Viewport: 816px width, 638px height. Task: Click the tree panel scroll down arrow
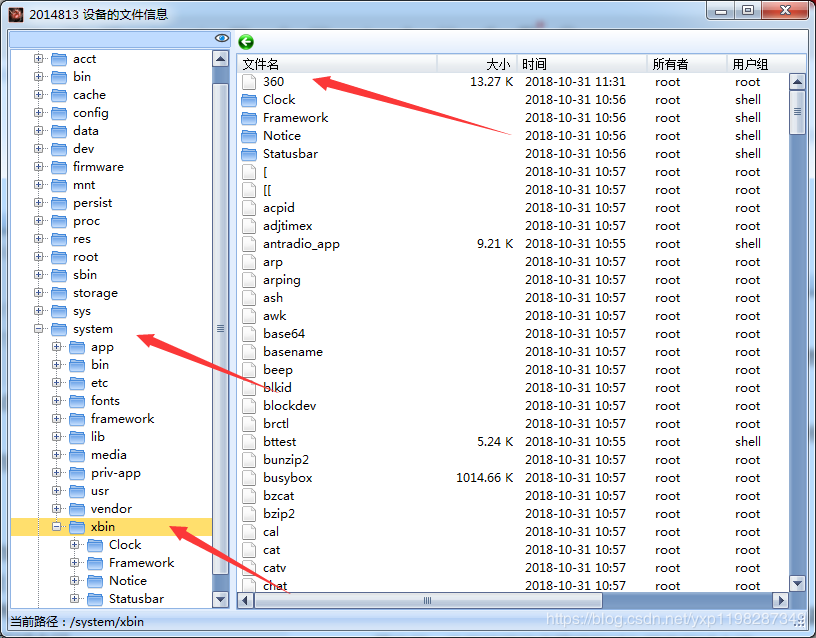point(221,599)
